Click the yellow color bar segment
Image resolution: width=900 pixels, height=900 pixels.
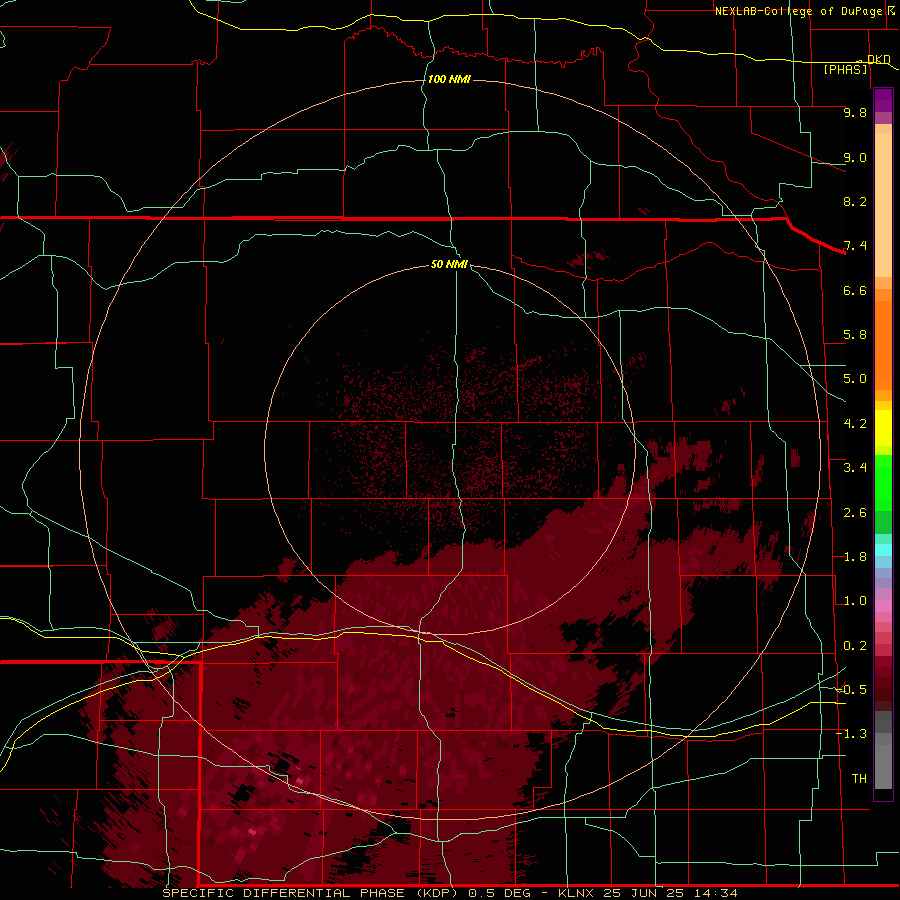(x=883, y=428)
